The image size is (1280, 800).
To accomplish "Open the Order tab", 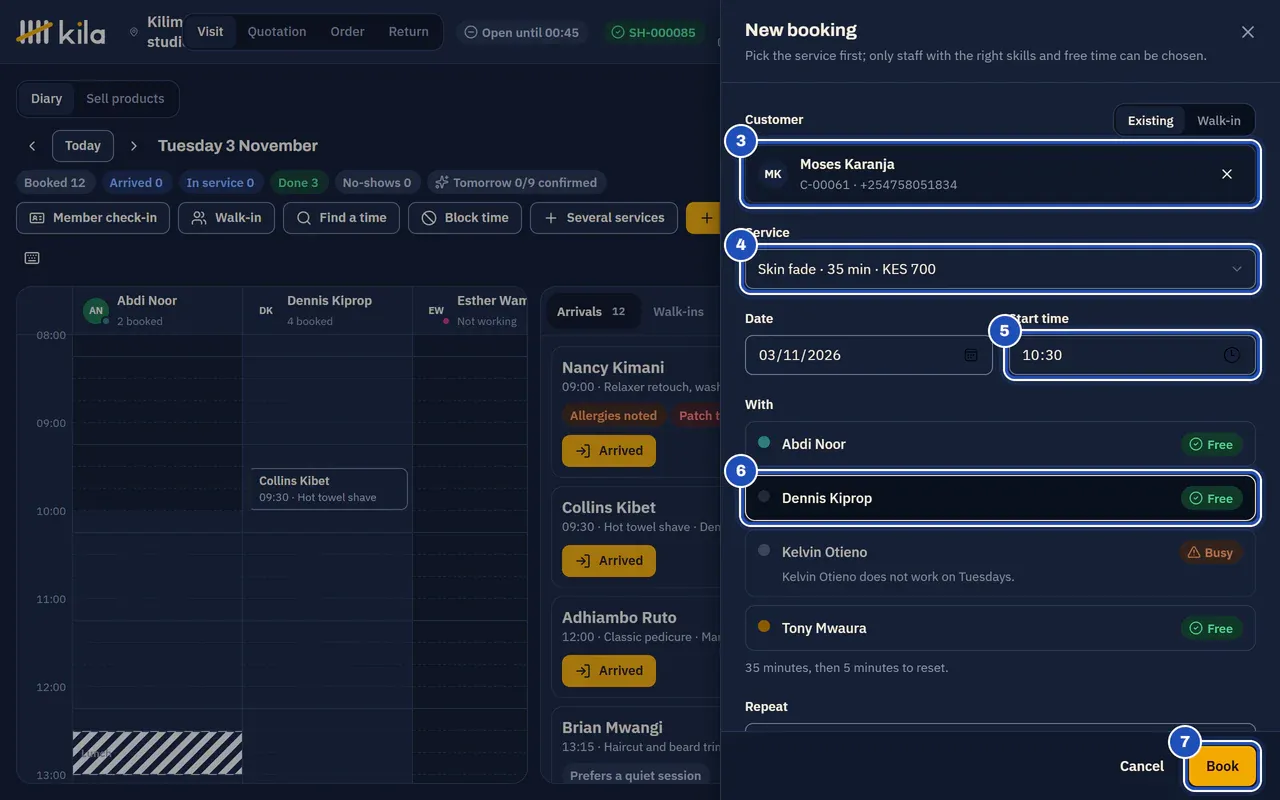I will (347, 32).
